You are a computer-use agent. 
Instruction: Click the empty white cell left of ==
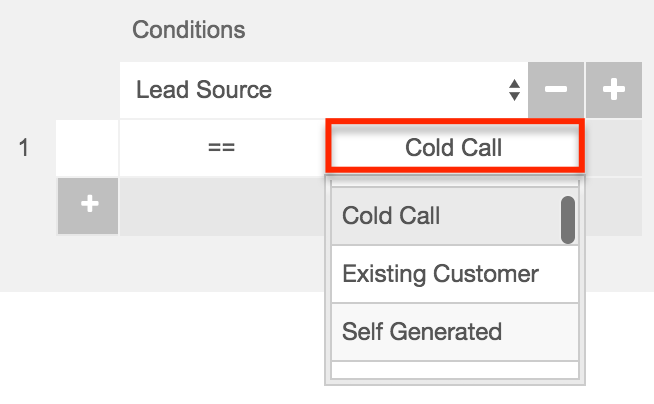pos(88,148)
